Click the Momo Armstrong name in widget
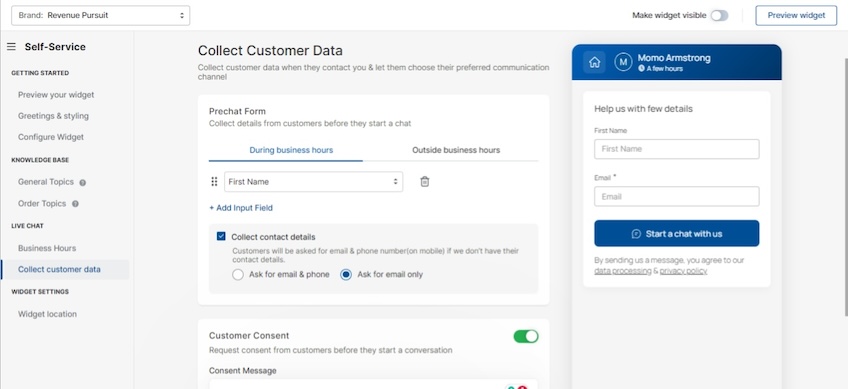This screenshot has height=389, width=848. [x=674, y=58]
